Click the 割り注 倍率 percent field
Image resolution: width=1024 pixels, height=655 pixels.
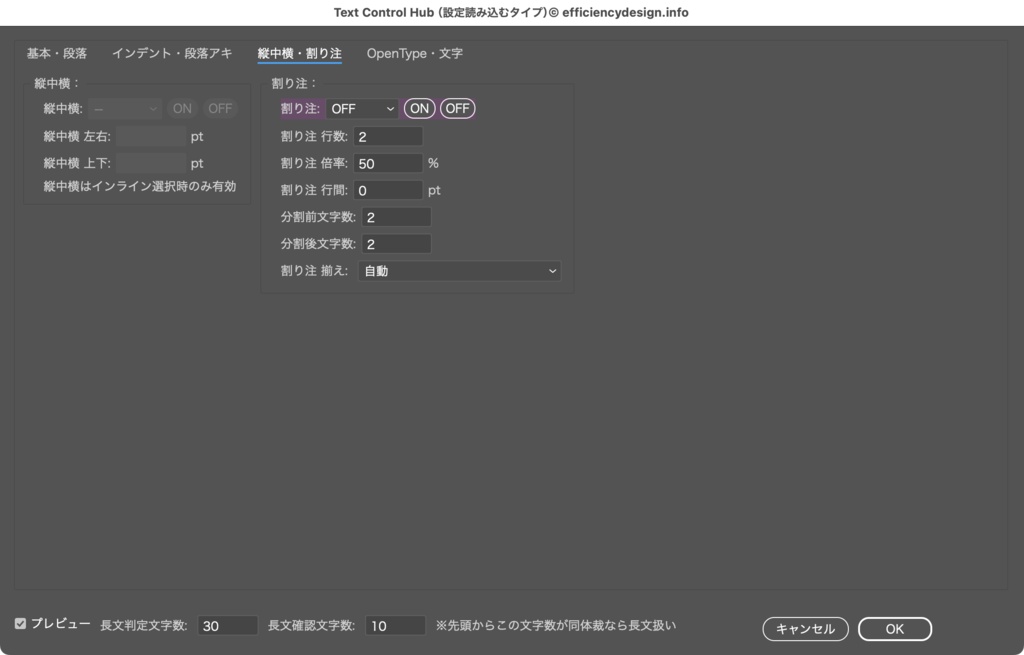[388, 163]
